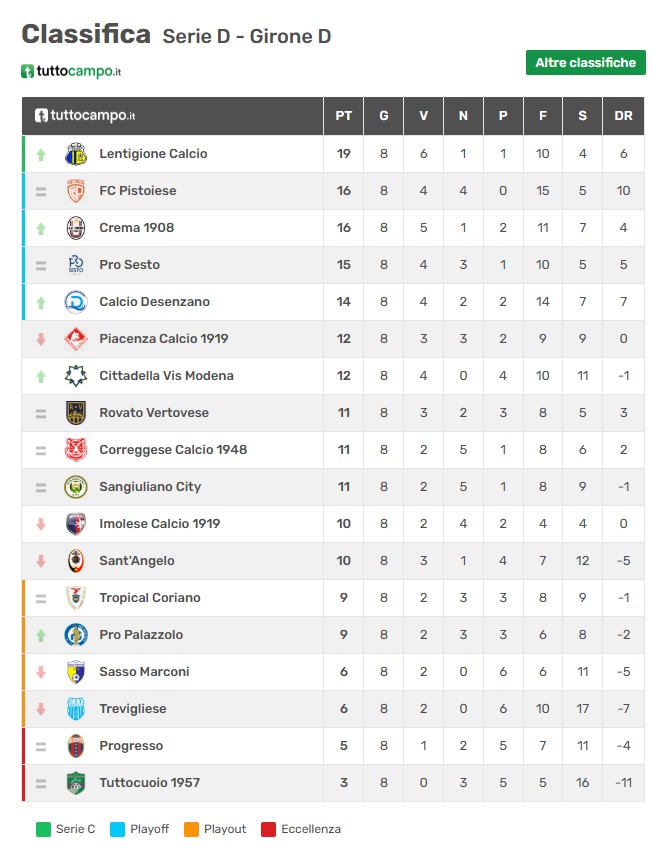This screenshot has width=665, height=857.
Task: Click the Crema 1908 club logo
Action: coord(76,228)
